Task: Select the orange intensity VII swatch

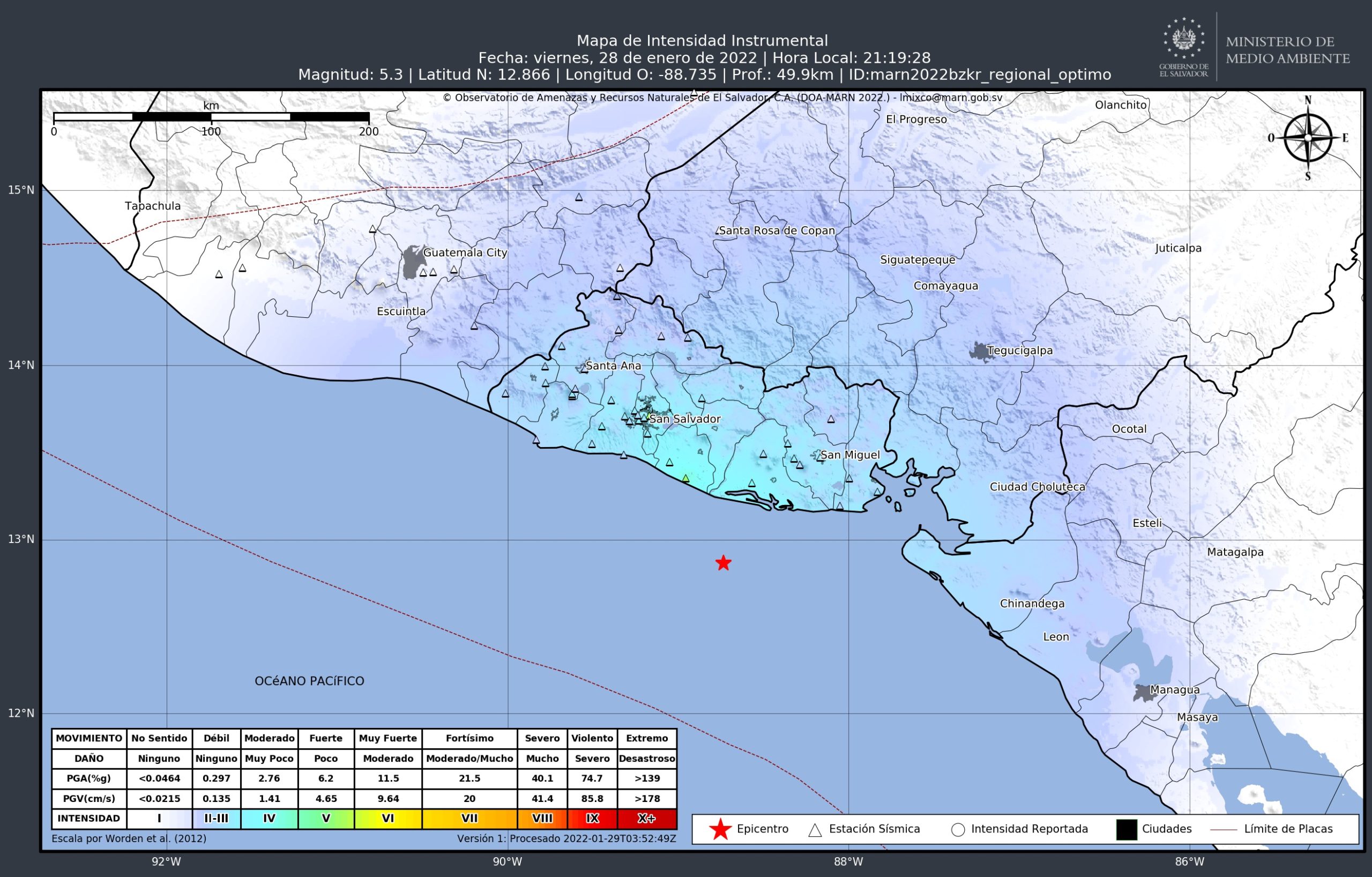Action: tap(469, 819)
